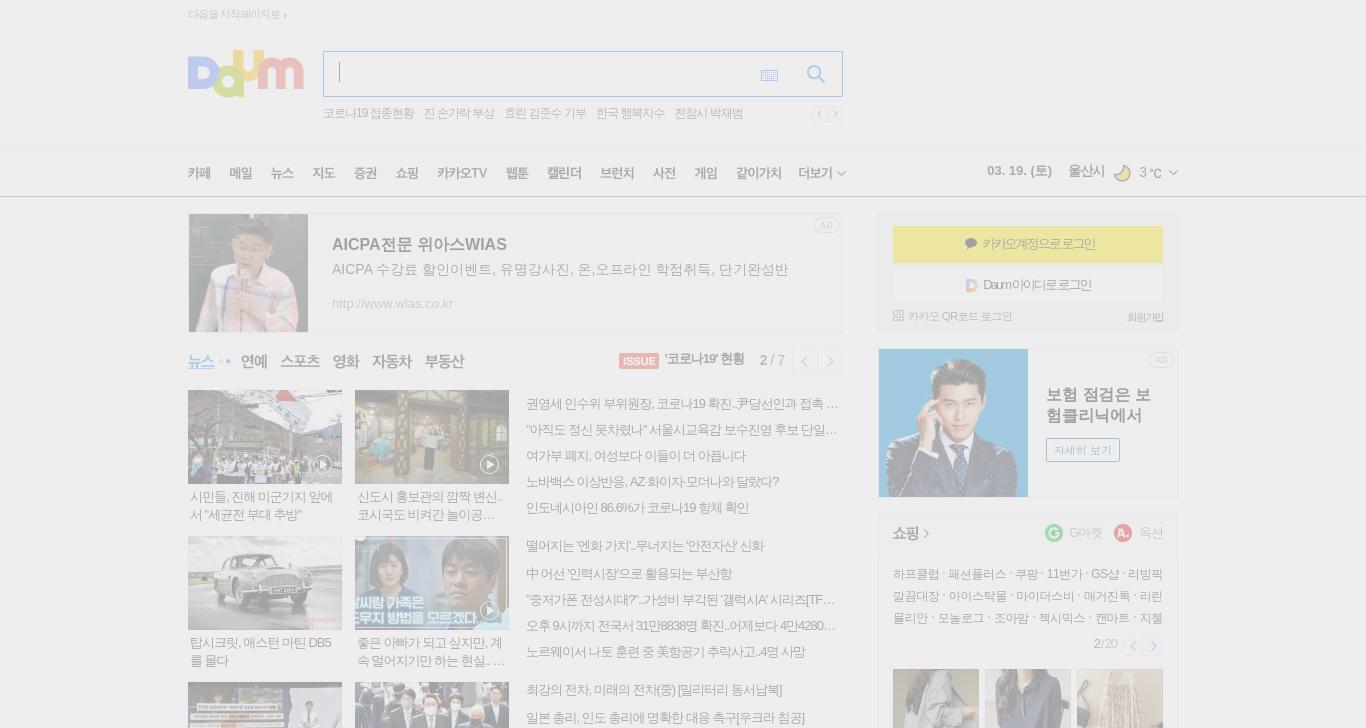Image resolution: width=1366 pixels, height=728 pixels.
Task: Open the 쇼핑 menu item
Action: tap(407, 173)
